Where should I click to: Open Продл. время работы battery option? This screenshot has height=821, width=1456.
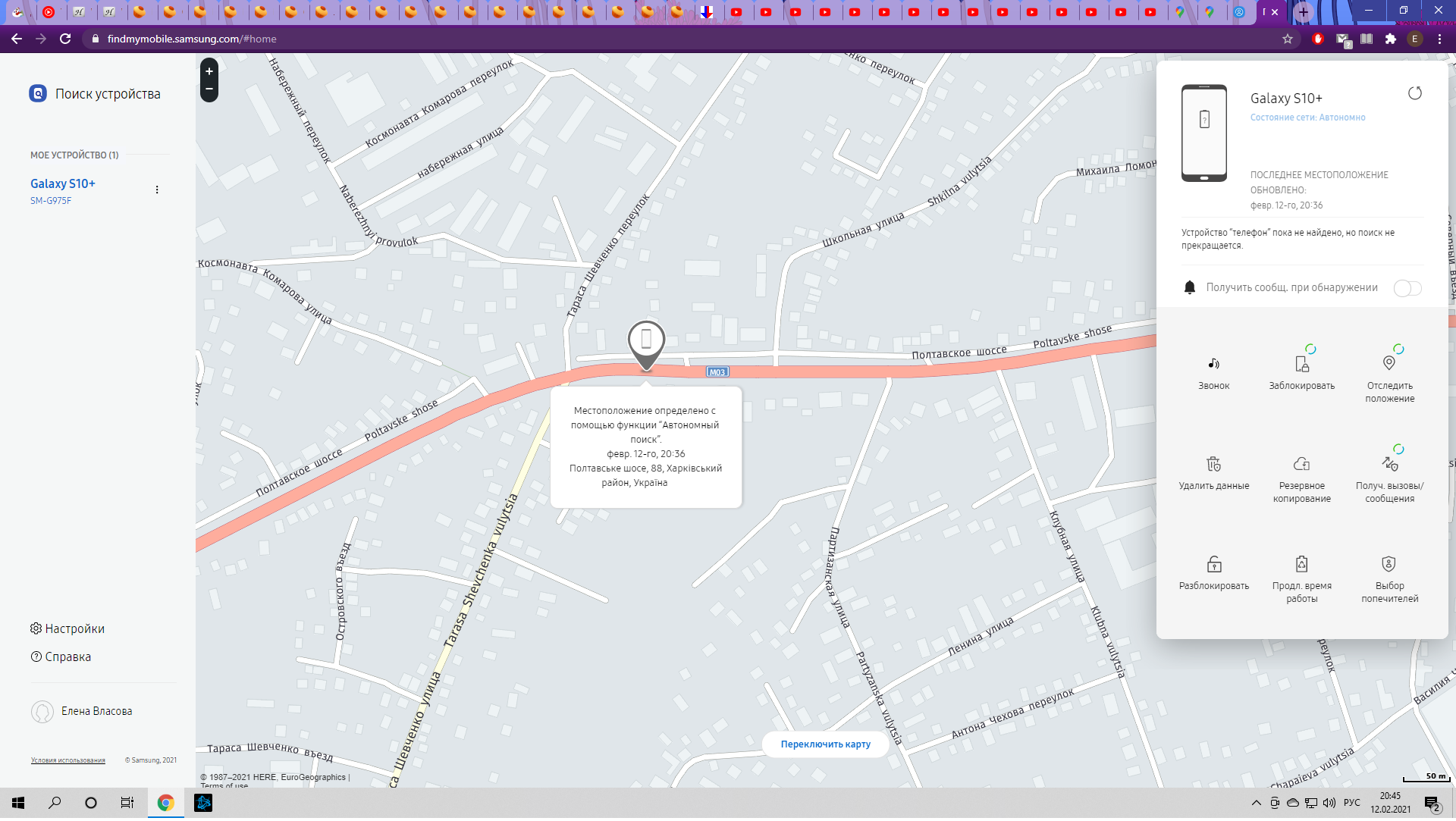(x=1301, y=579)
